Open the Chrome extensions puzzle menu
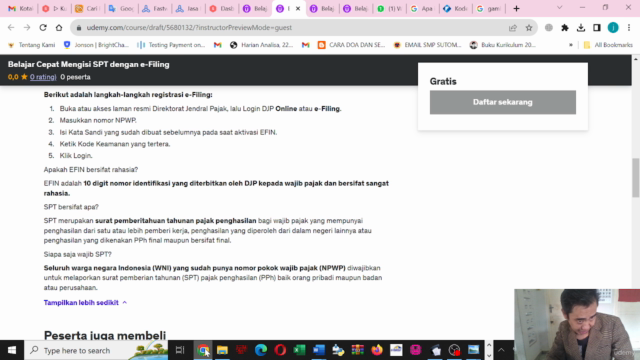 (x=565, y=28)
